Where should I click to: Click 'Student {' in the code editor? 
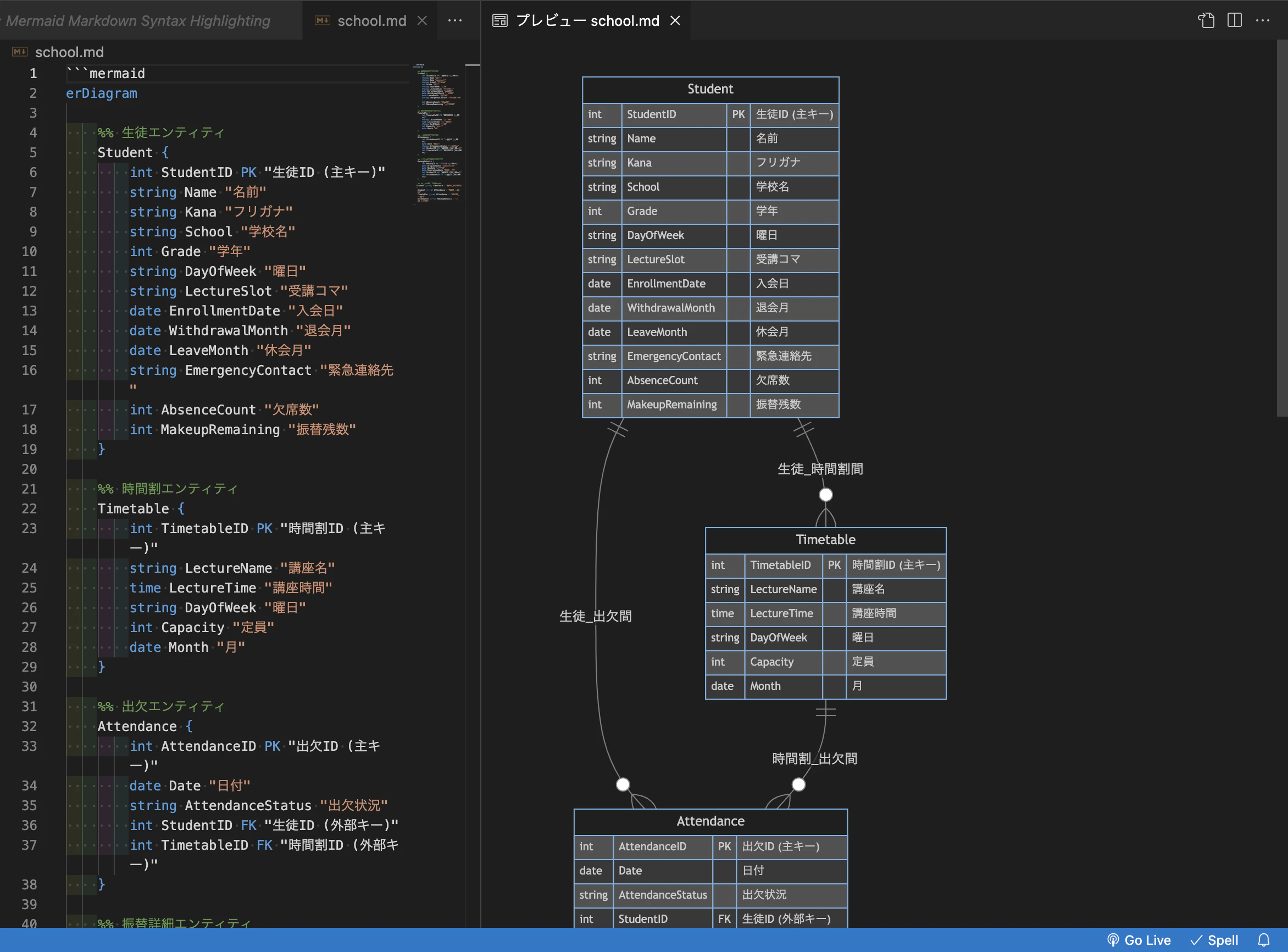[x=133, y=153]
